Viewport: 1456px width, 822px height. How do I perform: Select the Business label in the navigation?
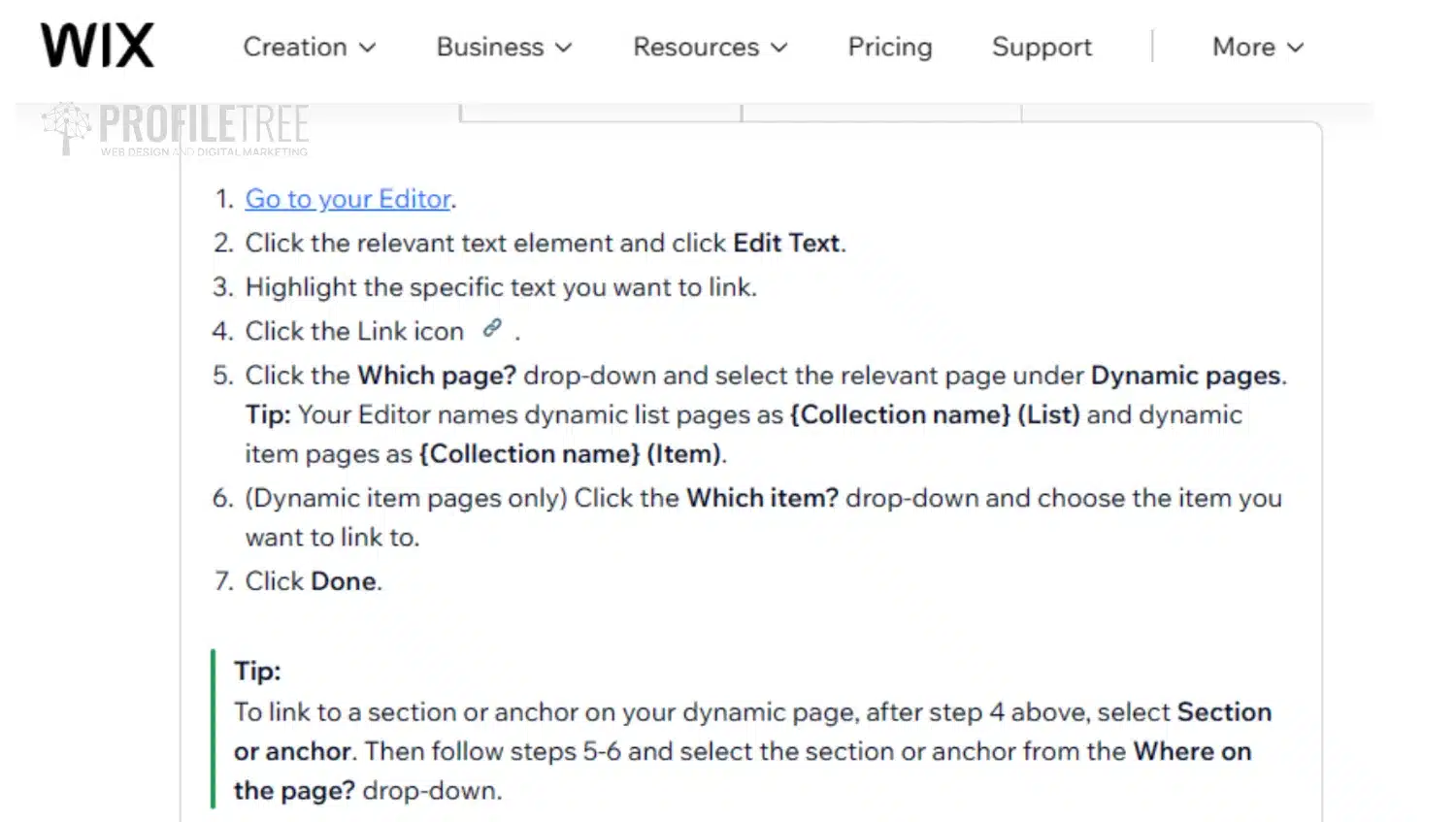click(490, 47)
